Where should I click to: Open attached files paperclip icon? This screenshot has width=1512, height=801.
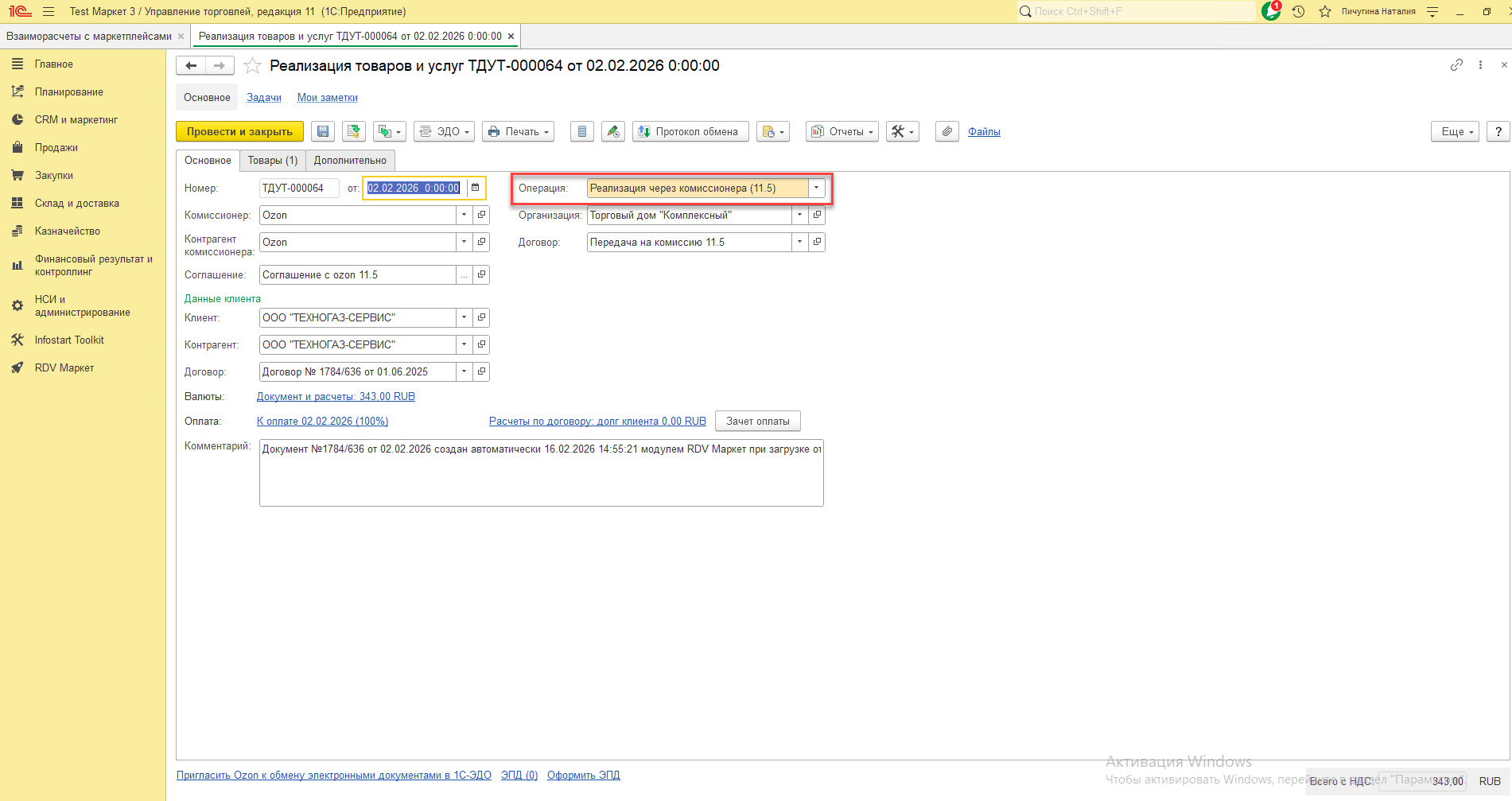click(946, 132)
